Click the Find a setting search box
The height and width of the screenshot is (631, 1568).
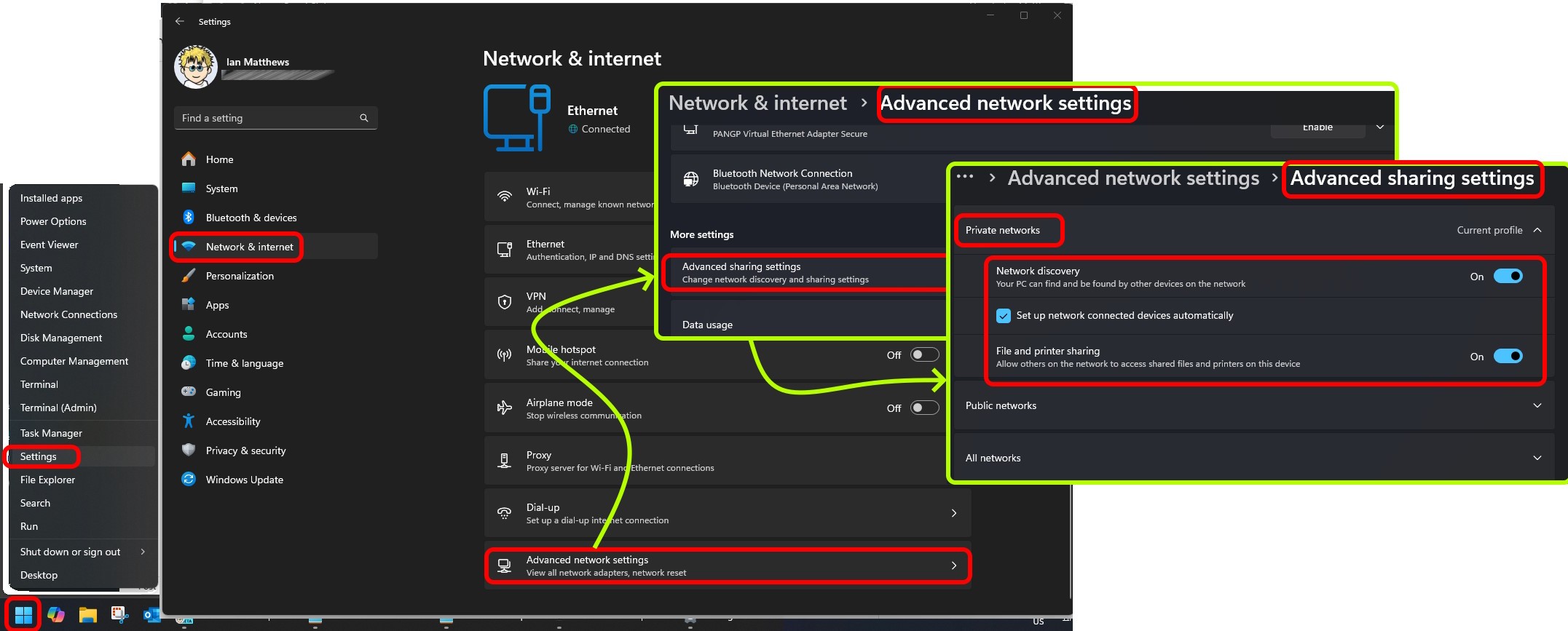click(x=268, y=118)
